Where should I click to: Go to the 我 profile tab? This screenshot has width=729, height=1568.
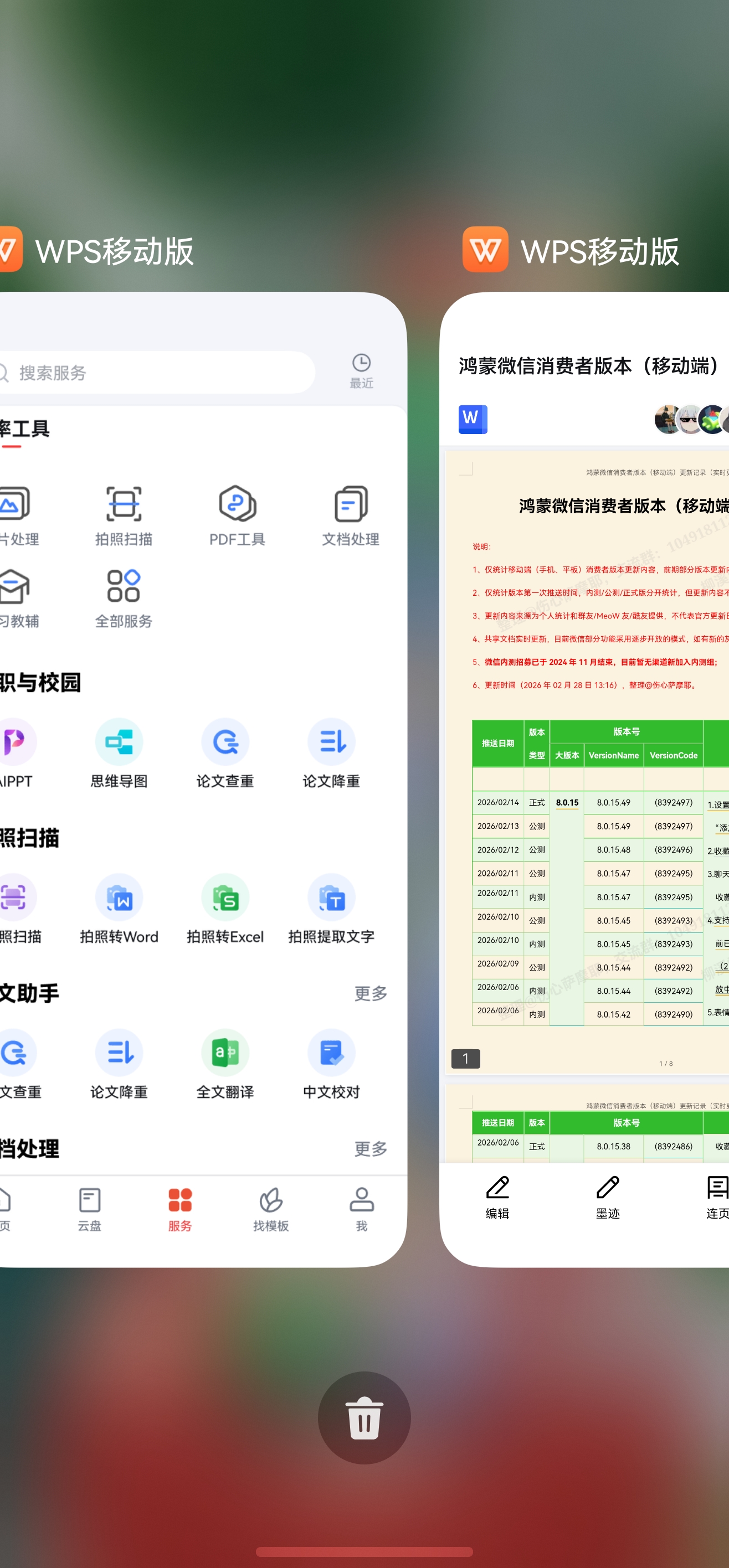(361, 1209)
